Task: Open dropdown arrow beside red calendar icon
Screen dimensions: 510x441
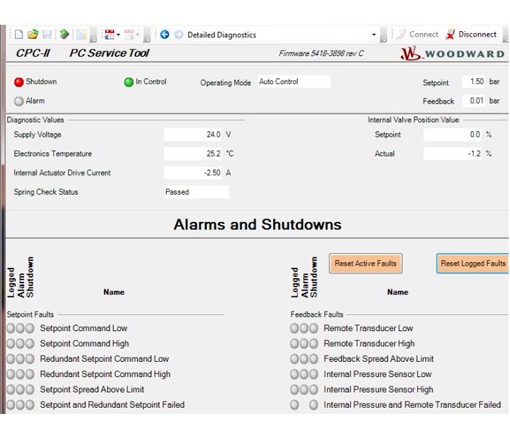Action: tap(118, 35)
